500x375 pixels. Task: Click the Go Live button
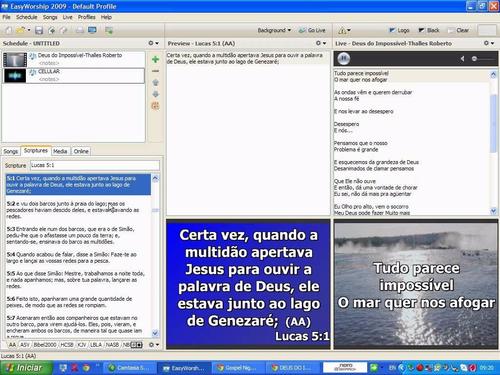tap(312, 30)
